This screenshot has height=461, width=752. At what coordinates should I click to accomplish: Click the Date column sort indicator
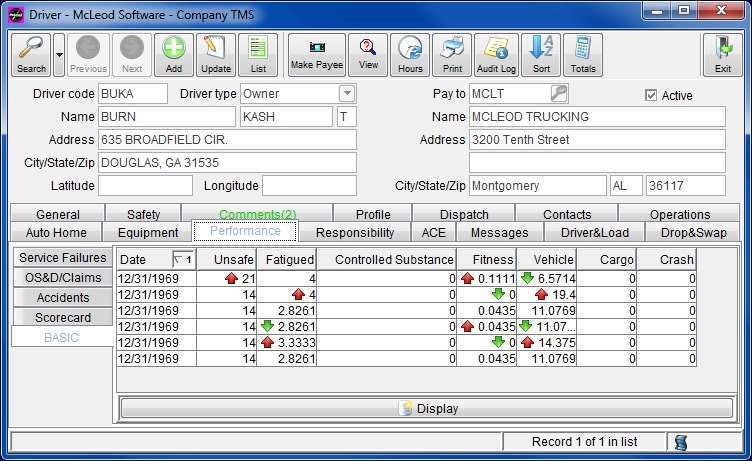183,260
